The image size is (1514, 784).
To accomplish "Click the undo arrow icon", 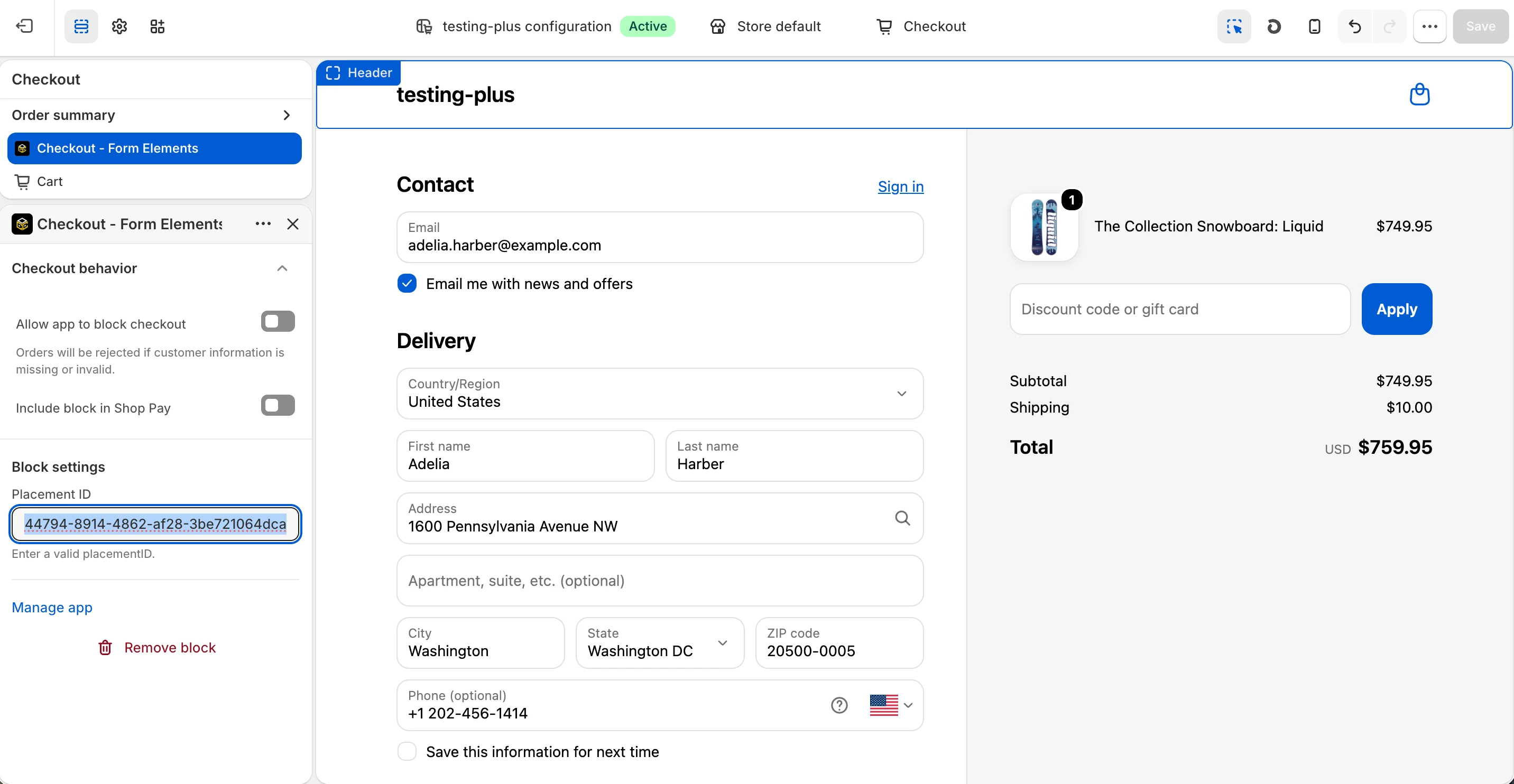I will click(1355, 26).
